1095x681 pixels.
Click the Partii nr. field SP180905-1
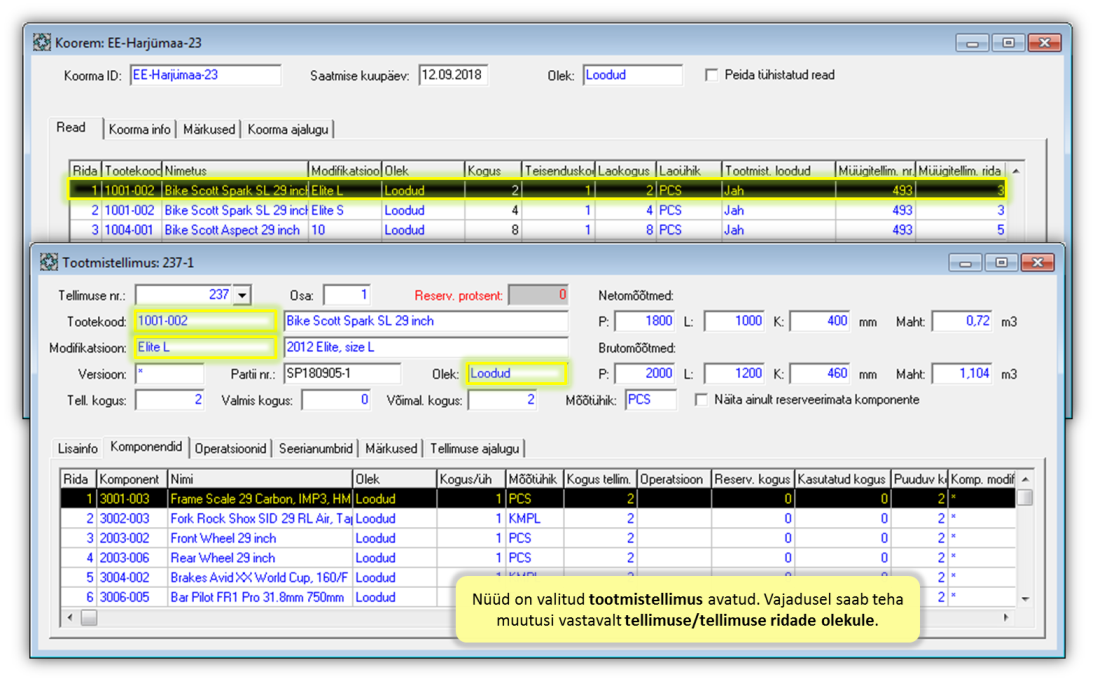tap(342, 374)
